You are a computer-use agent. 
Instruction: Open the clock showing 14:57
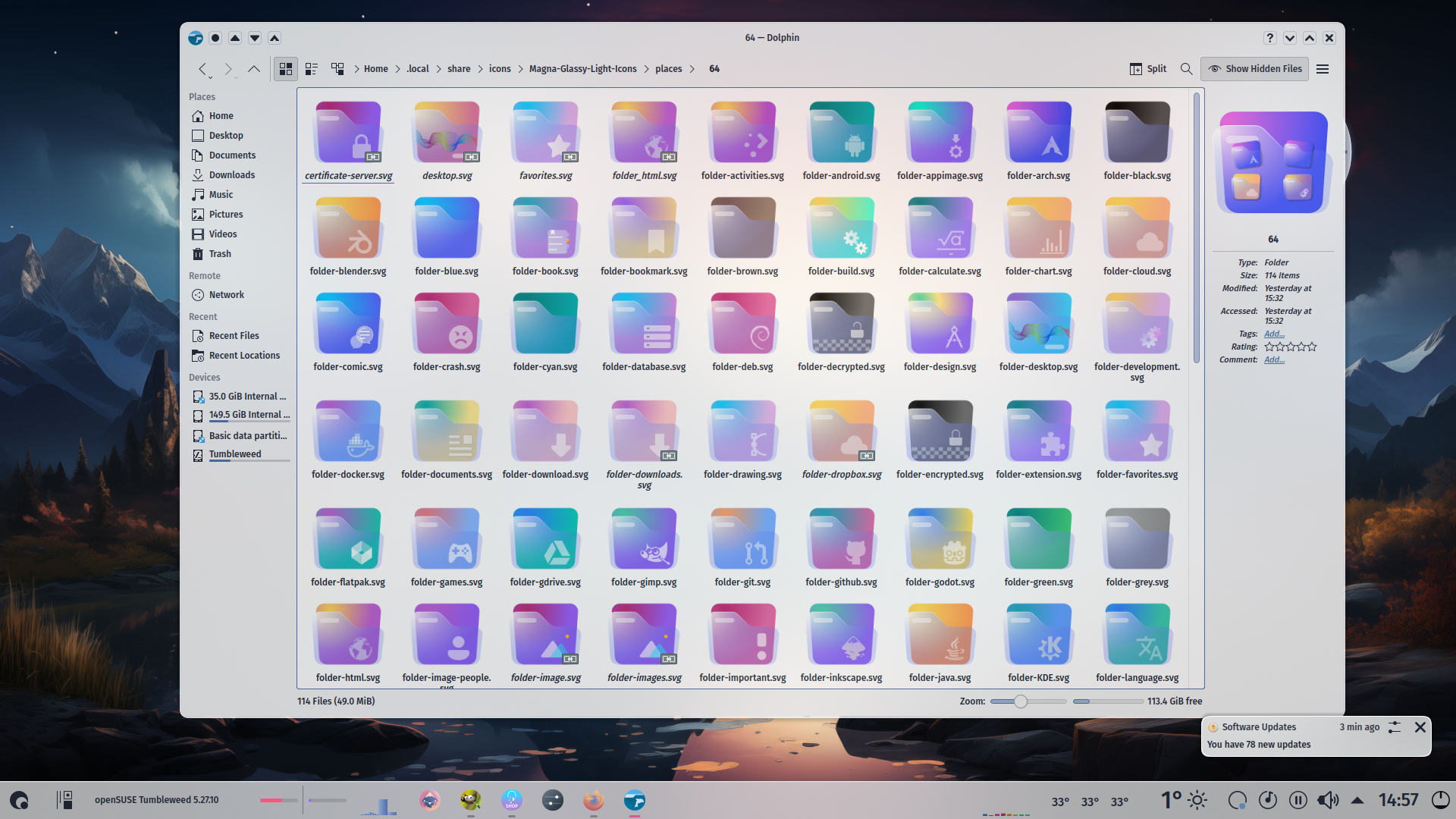click(1398, 800)
